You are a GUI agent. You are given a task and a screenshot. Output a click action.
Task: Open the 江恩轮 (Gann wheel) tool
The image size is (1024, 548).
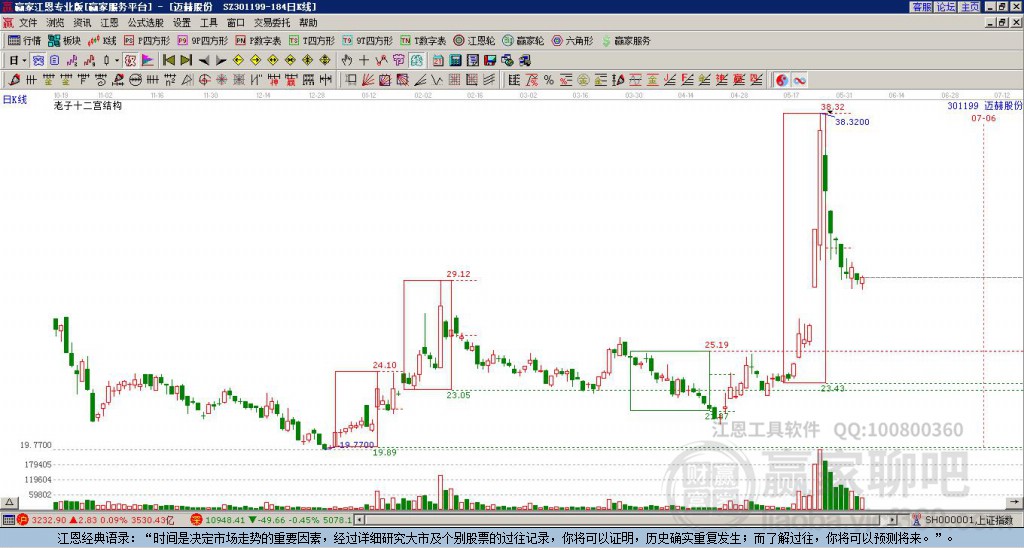[474, 40]
